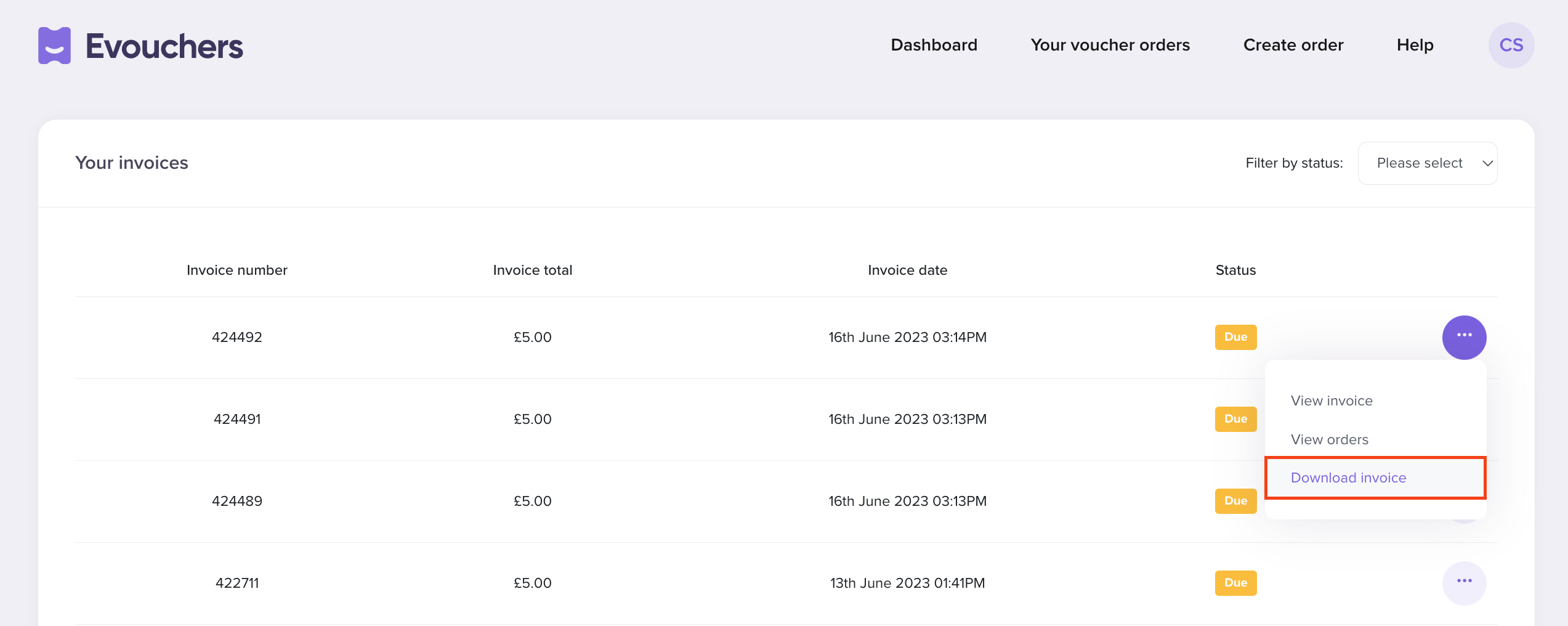The image size is (1568, 626).
Task: Click the Status column header
Action: (1235, 270)
